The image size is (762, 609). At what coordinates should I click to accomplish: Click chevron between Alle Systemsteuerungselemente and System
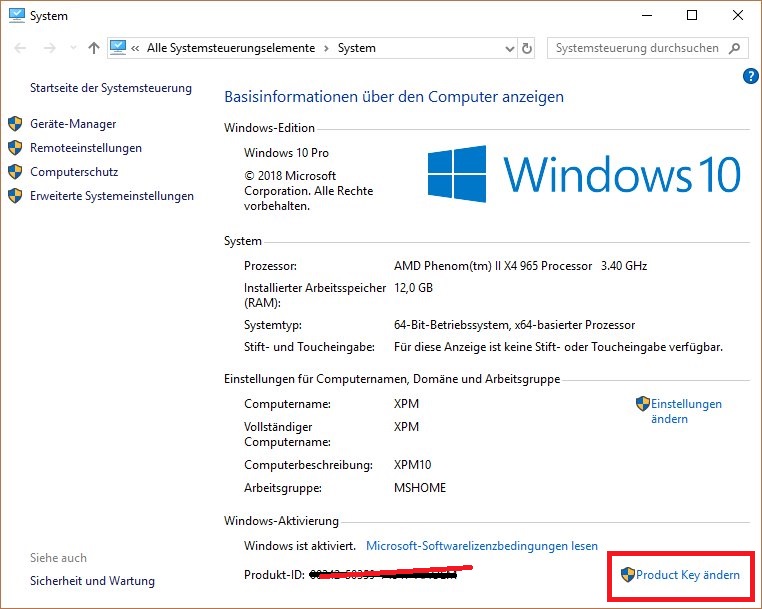pyautogui.click(x=326, y=48)
